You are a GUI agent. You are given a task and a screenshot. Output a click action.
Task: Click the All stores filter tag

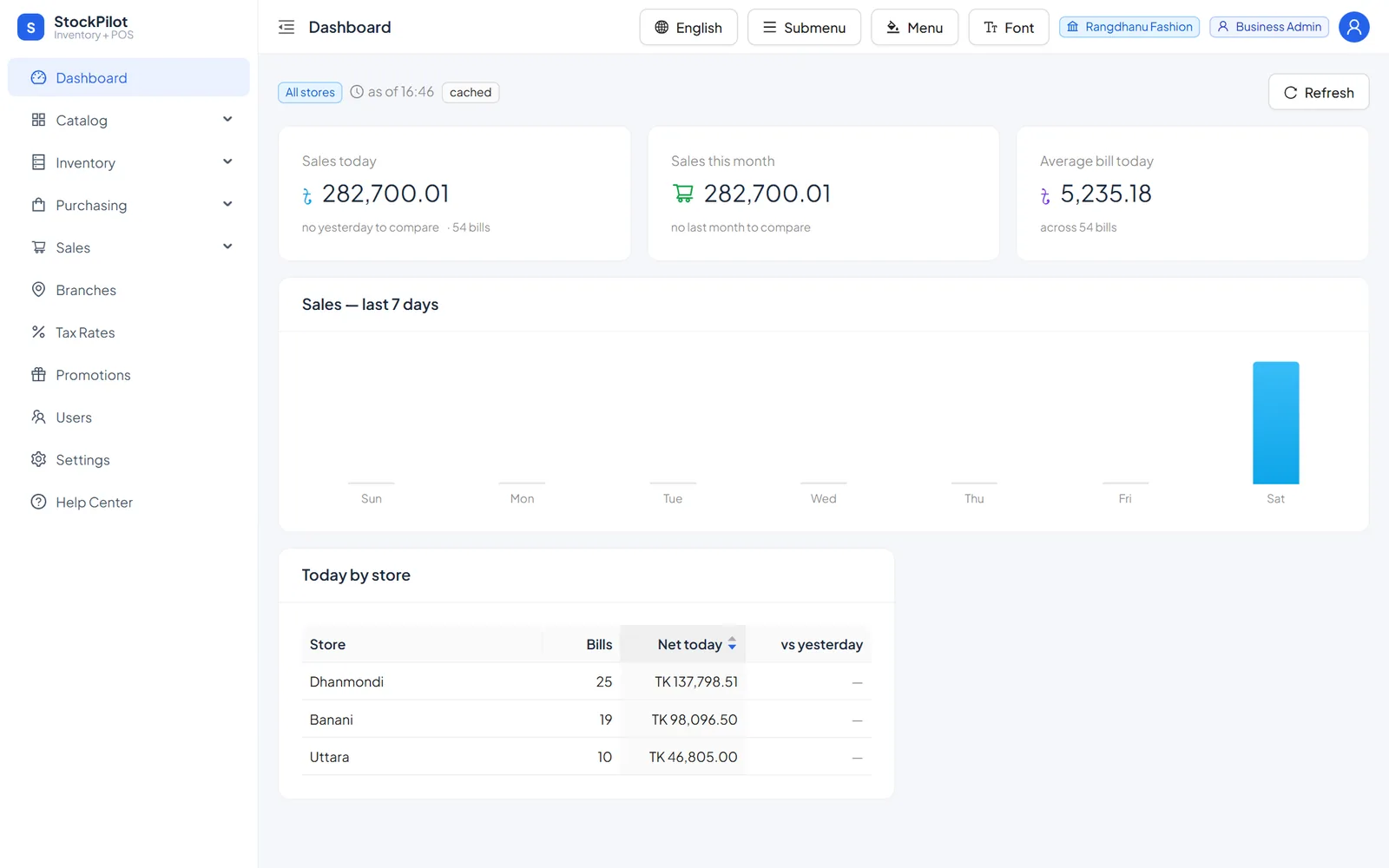coord(310,92)
